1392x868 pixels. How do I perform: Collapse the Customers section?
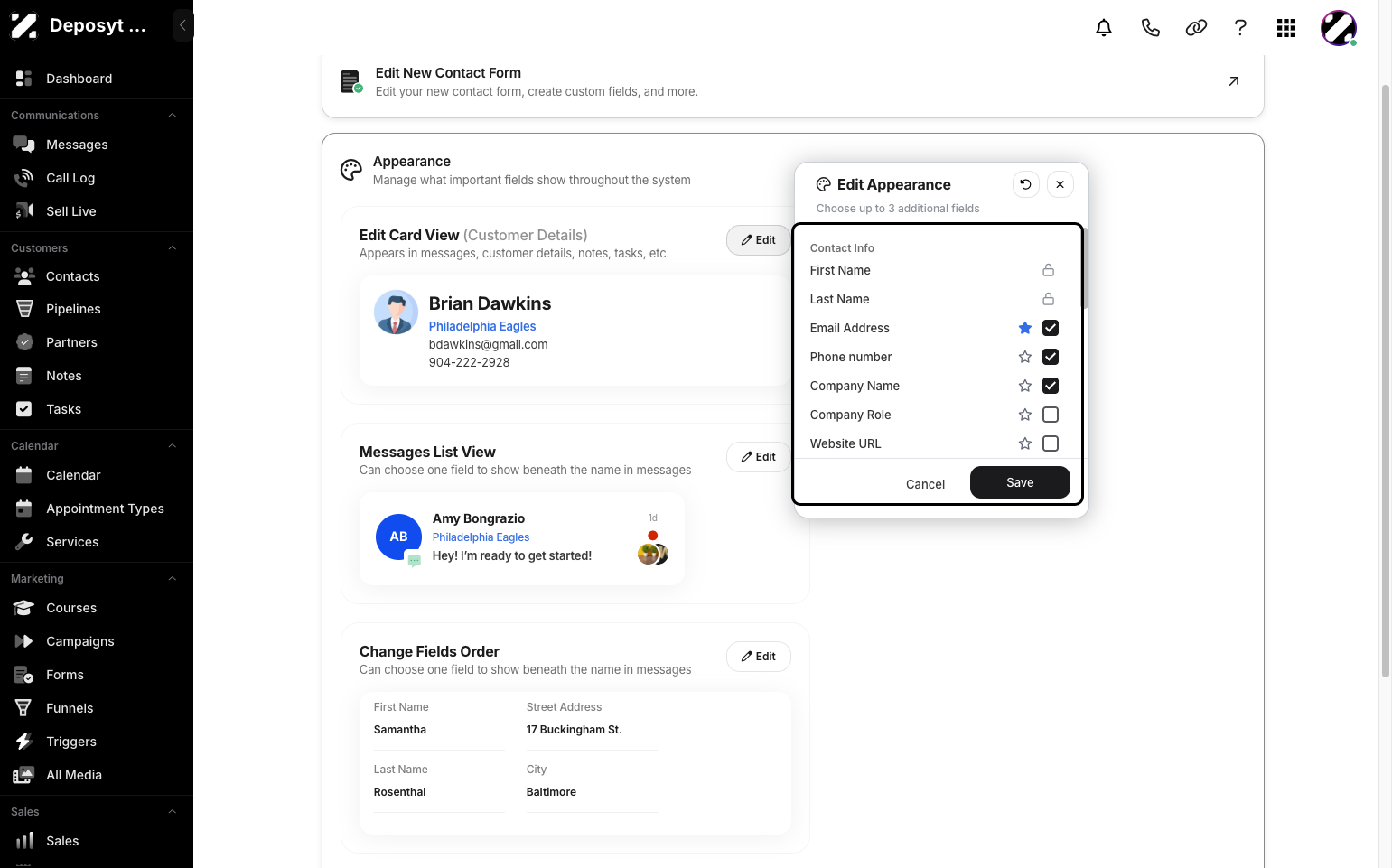[172, 248]
